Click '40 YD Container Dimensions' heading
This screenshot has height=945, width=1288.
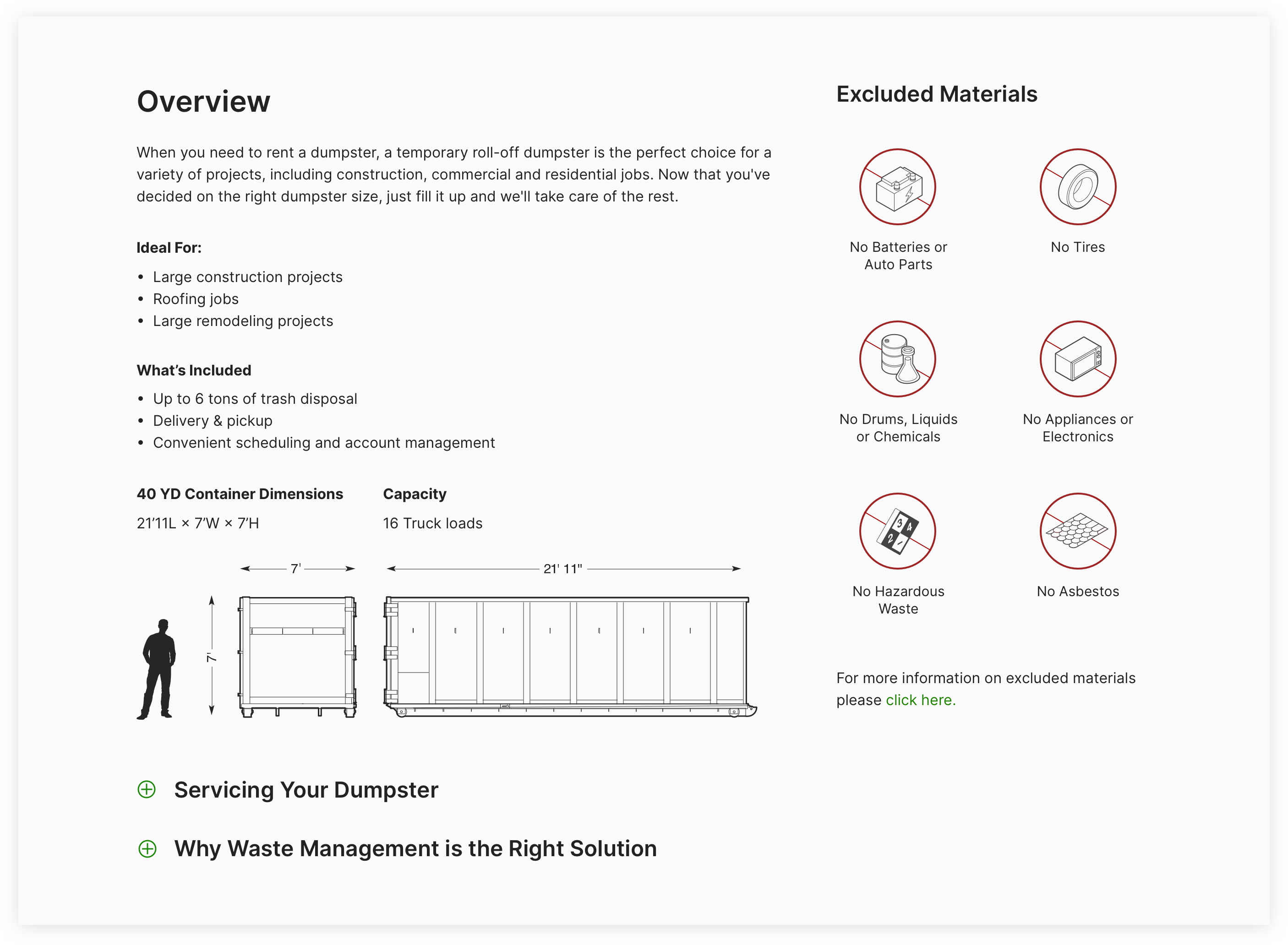(x=240, y=494)
